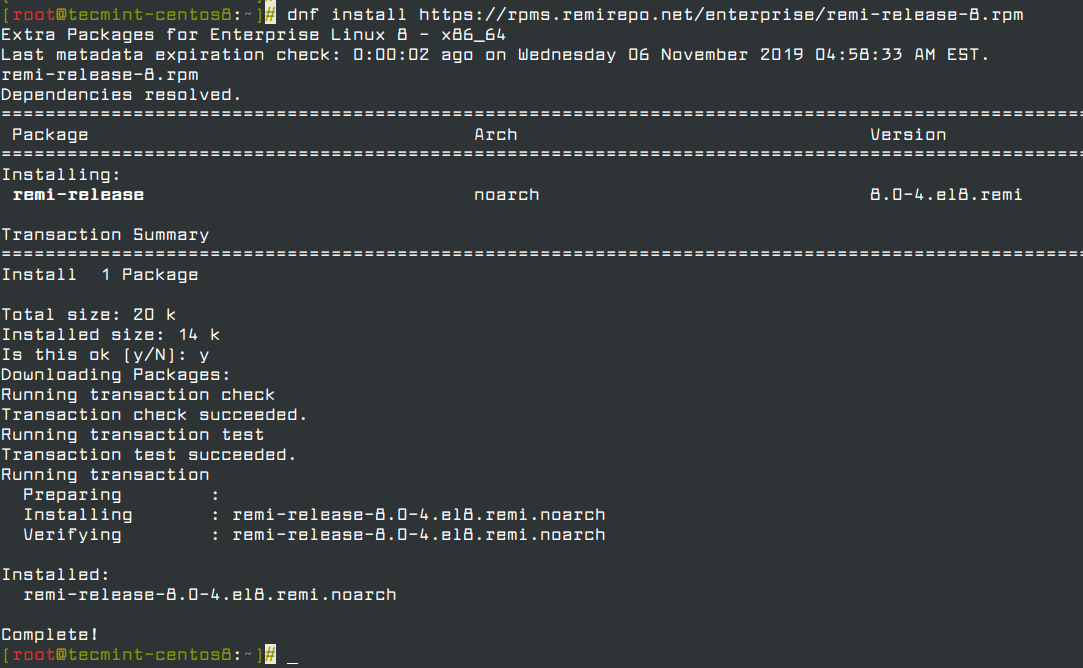
Task: Click the 'Complete!' status message
Action: 50,635
